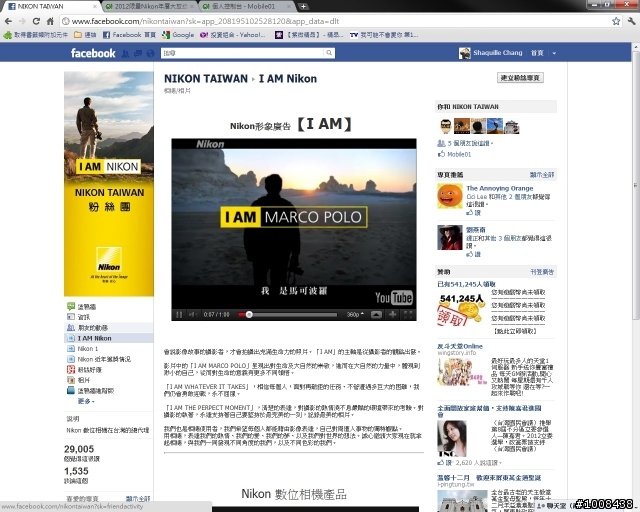The image size is (640, 512).
Task: Click the search magnifier button
Action: [329, 53]
